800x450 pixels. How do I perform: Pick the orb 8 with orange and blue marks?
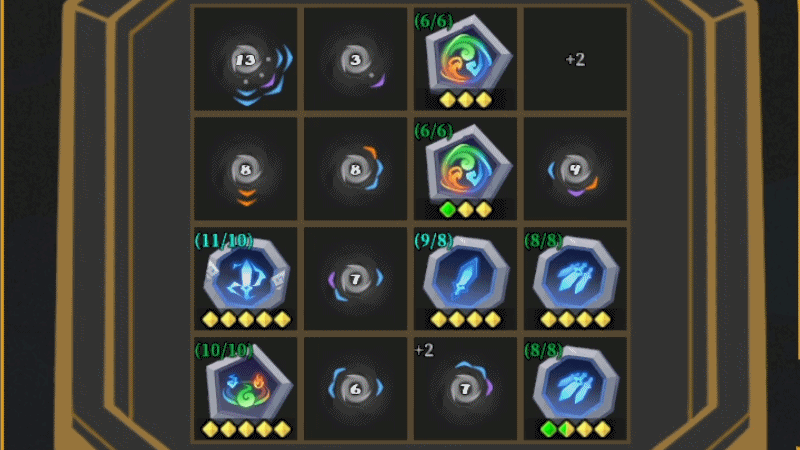pos(356,170)
